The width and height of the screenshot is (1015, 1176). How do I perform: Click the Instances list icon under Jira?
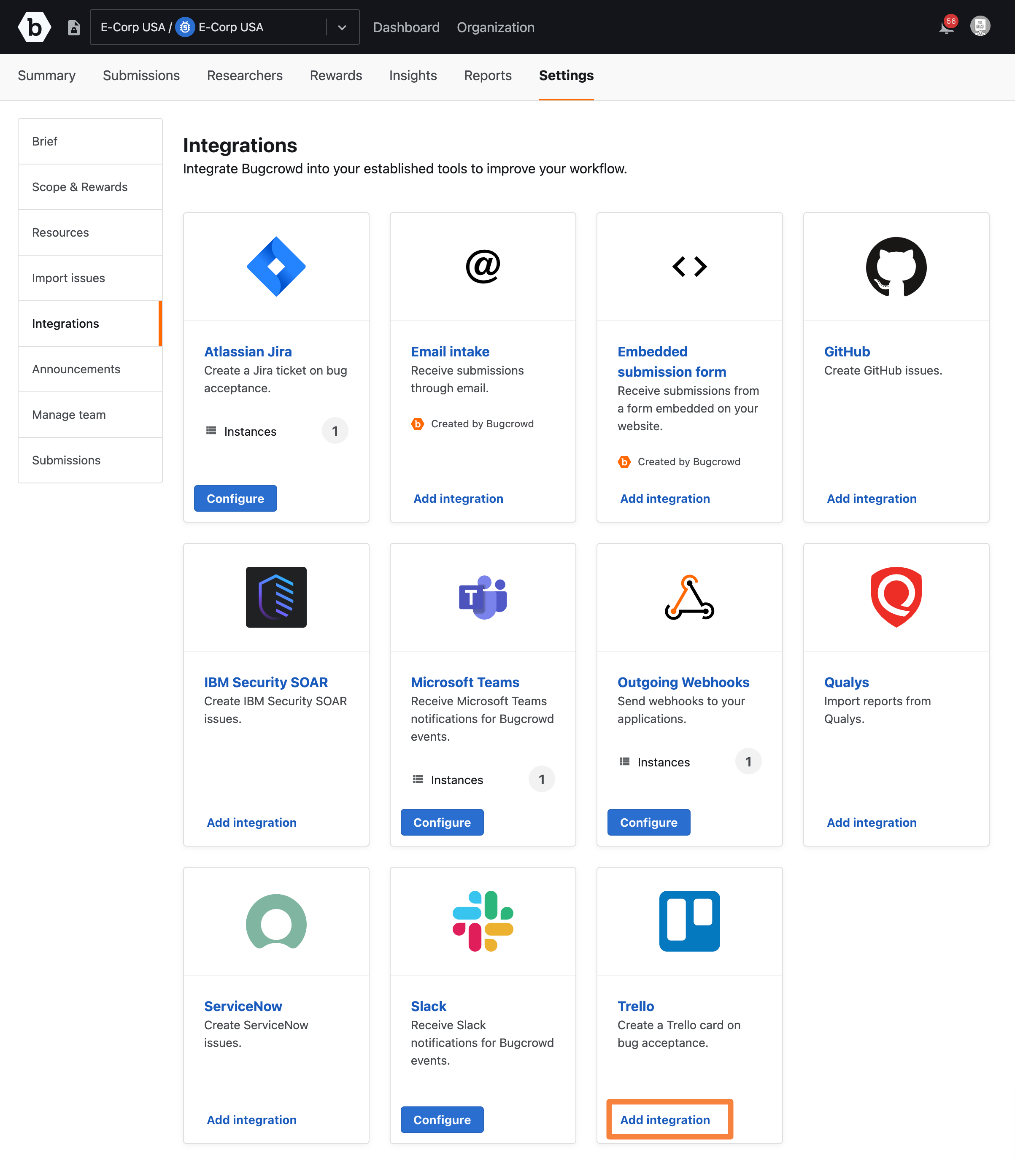pos(211,431)
